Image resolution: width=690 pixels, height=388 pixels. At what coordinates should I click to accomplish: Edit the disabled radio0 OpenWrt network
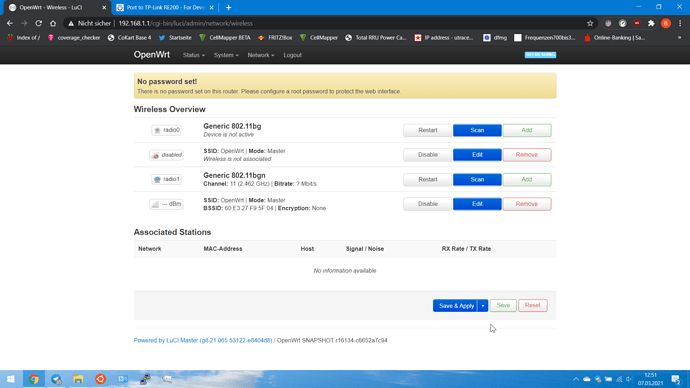[x=477, y=155]
